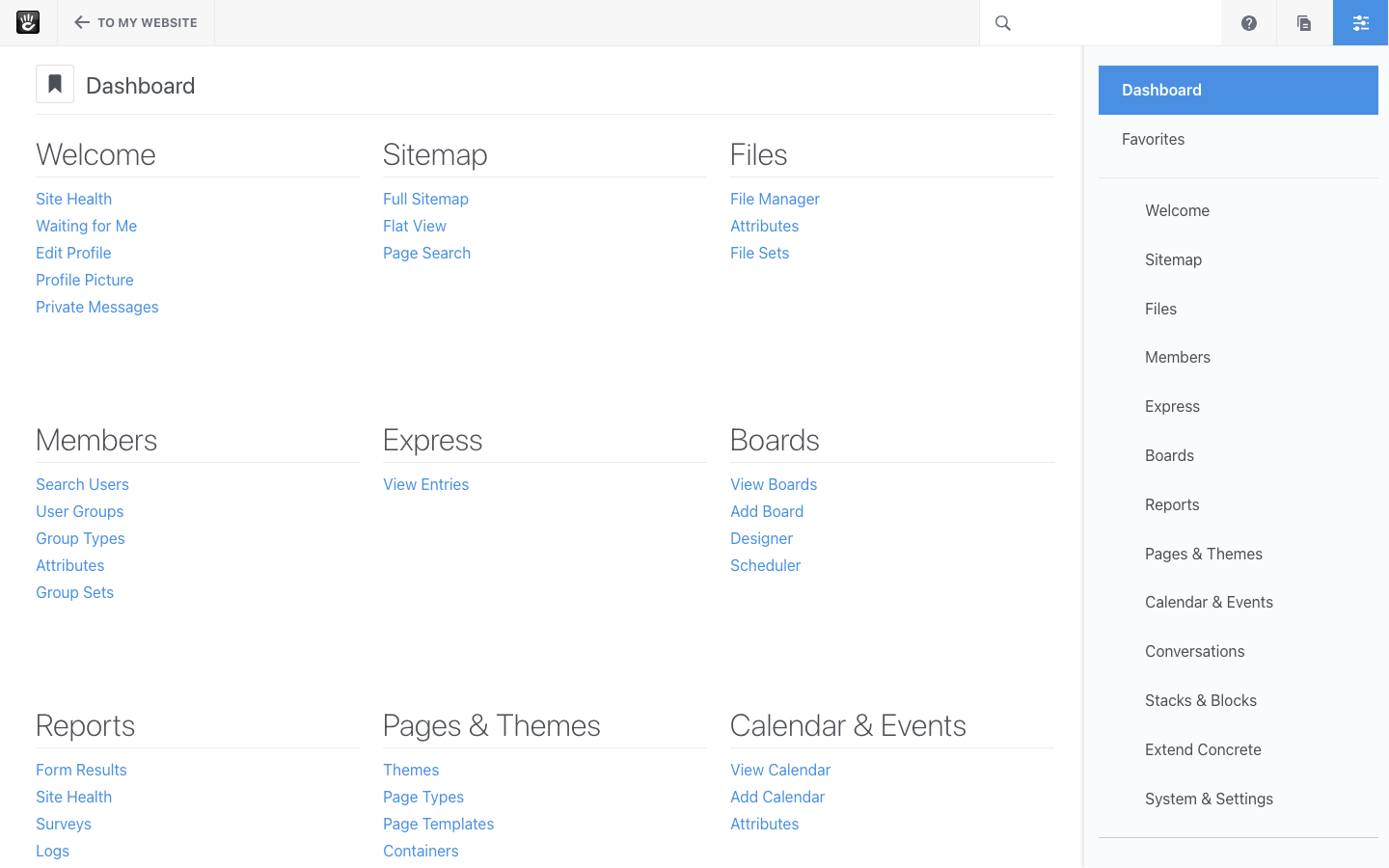Open the Full Sitemap link
This screenshot has height=868, width=1389.
[425, 199]
